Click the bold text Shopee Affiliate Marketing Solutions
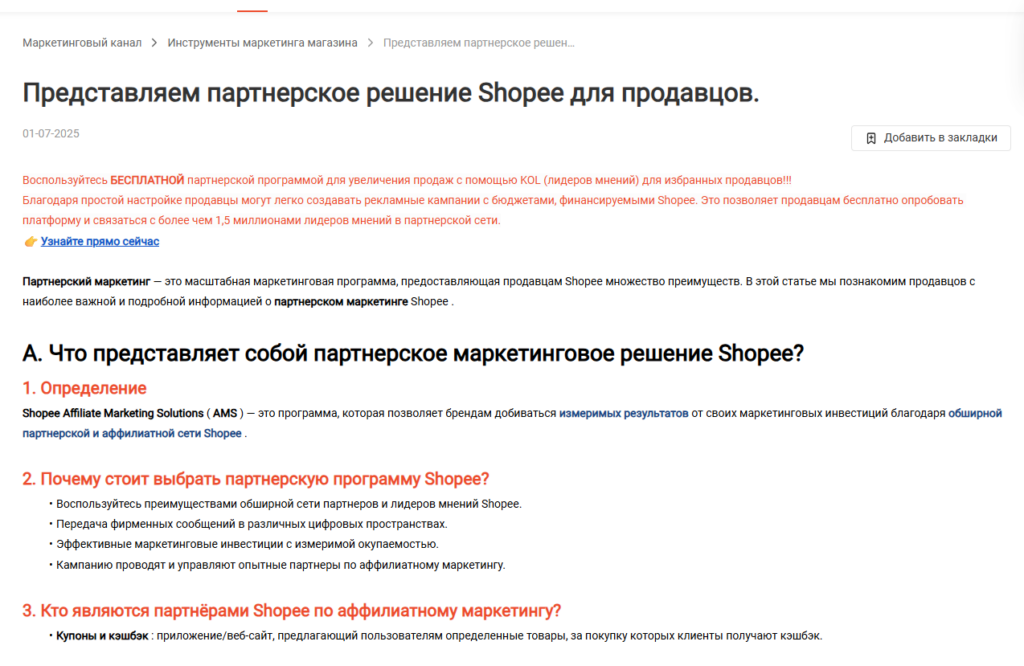 113,413
